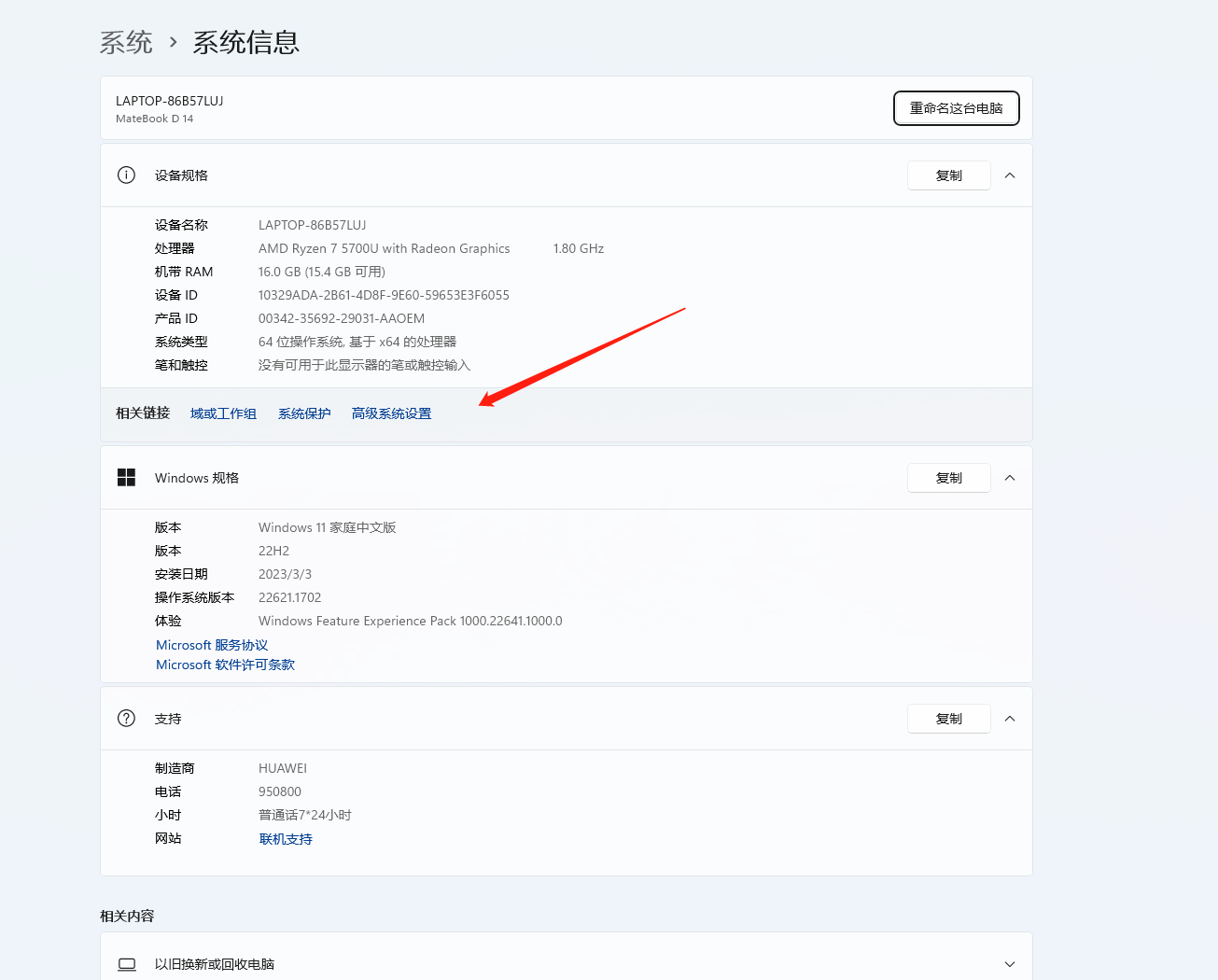Click the 1.80 GHz processor speed text
This screenshot has height=980, width=1218.
pyautogui.click(x=579, y=248)
